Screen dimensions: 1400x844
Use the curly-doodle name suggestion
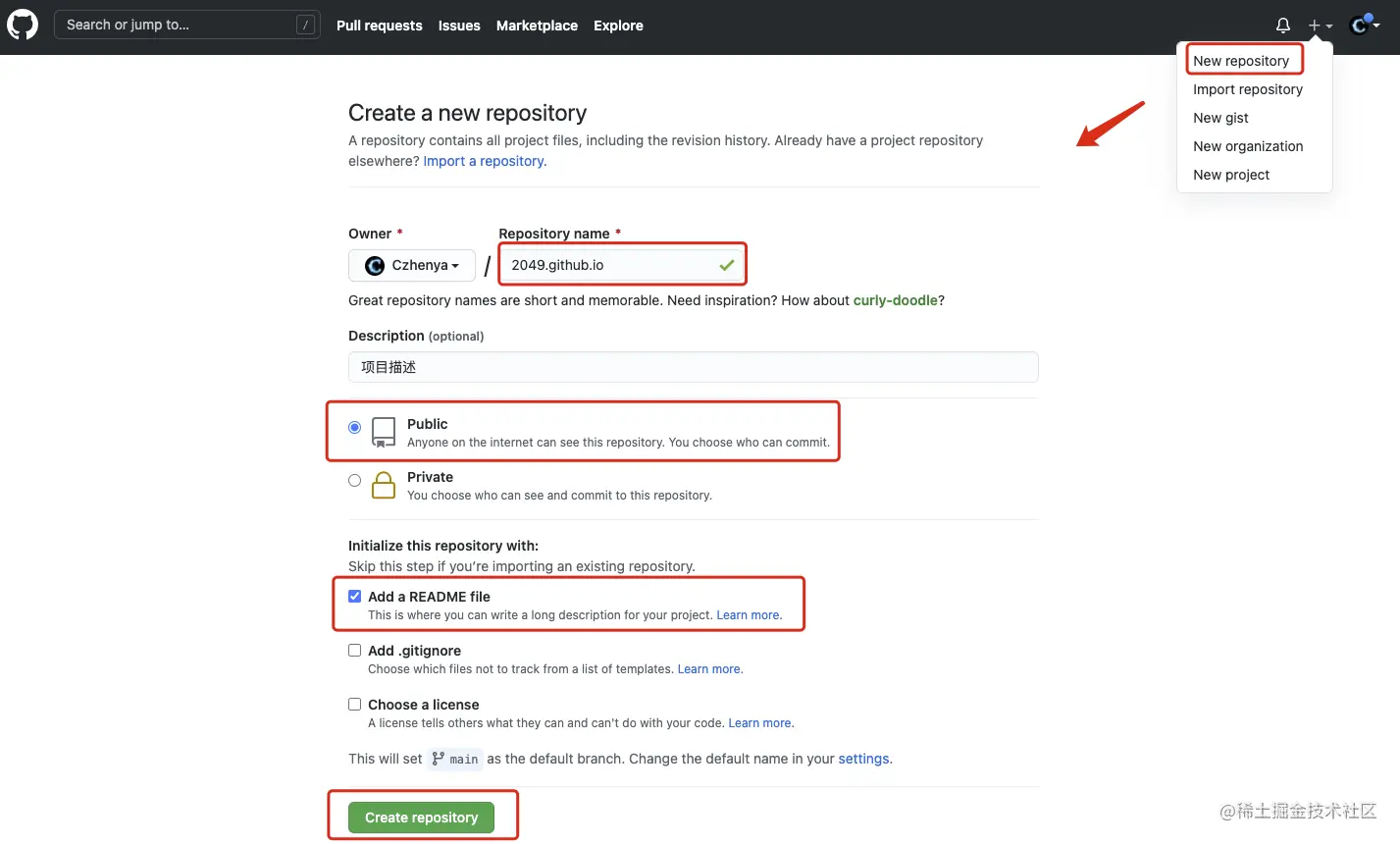[x=896, y=300]
